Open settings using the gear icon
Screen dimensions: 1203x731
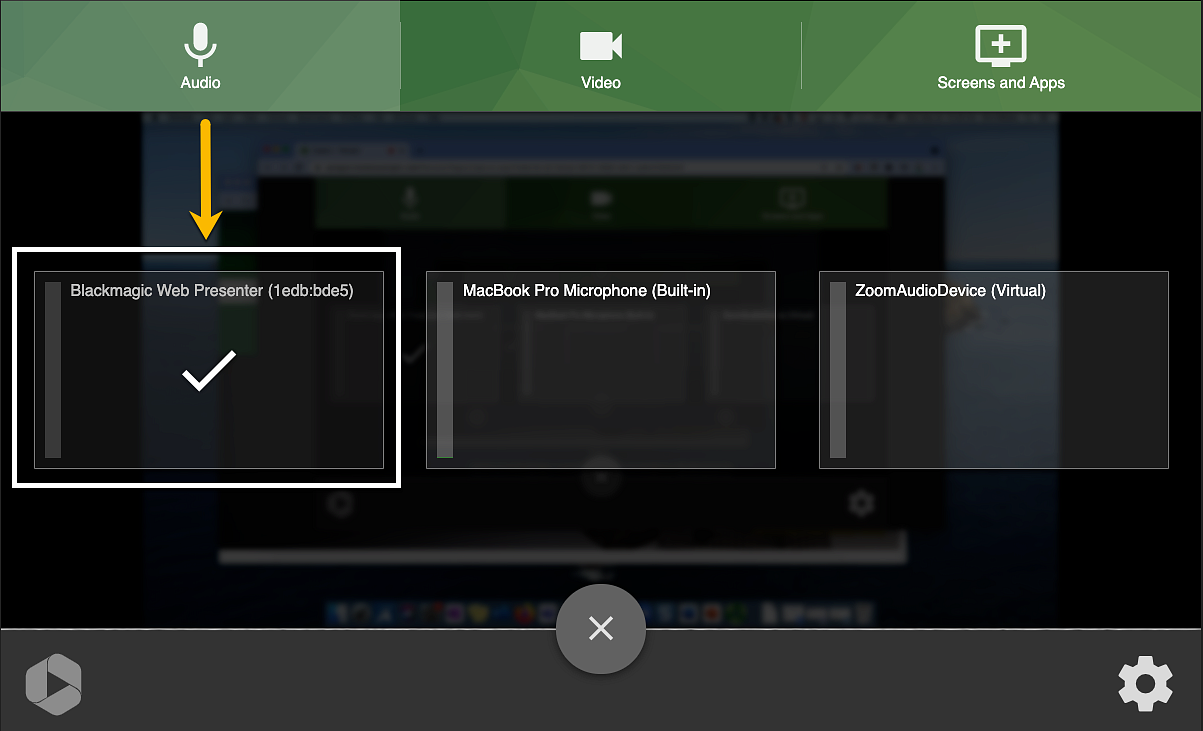[1145, 684]
